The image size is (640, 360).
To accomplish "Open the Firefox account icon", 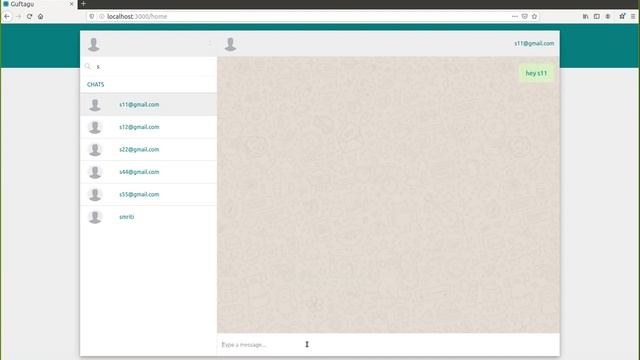I will (x=608, y=16).
